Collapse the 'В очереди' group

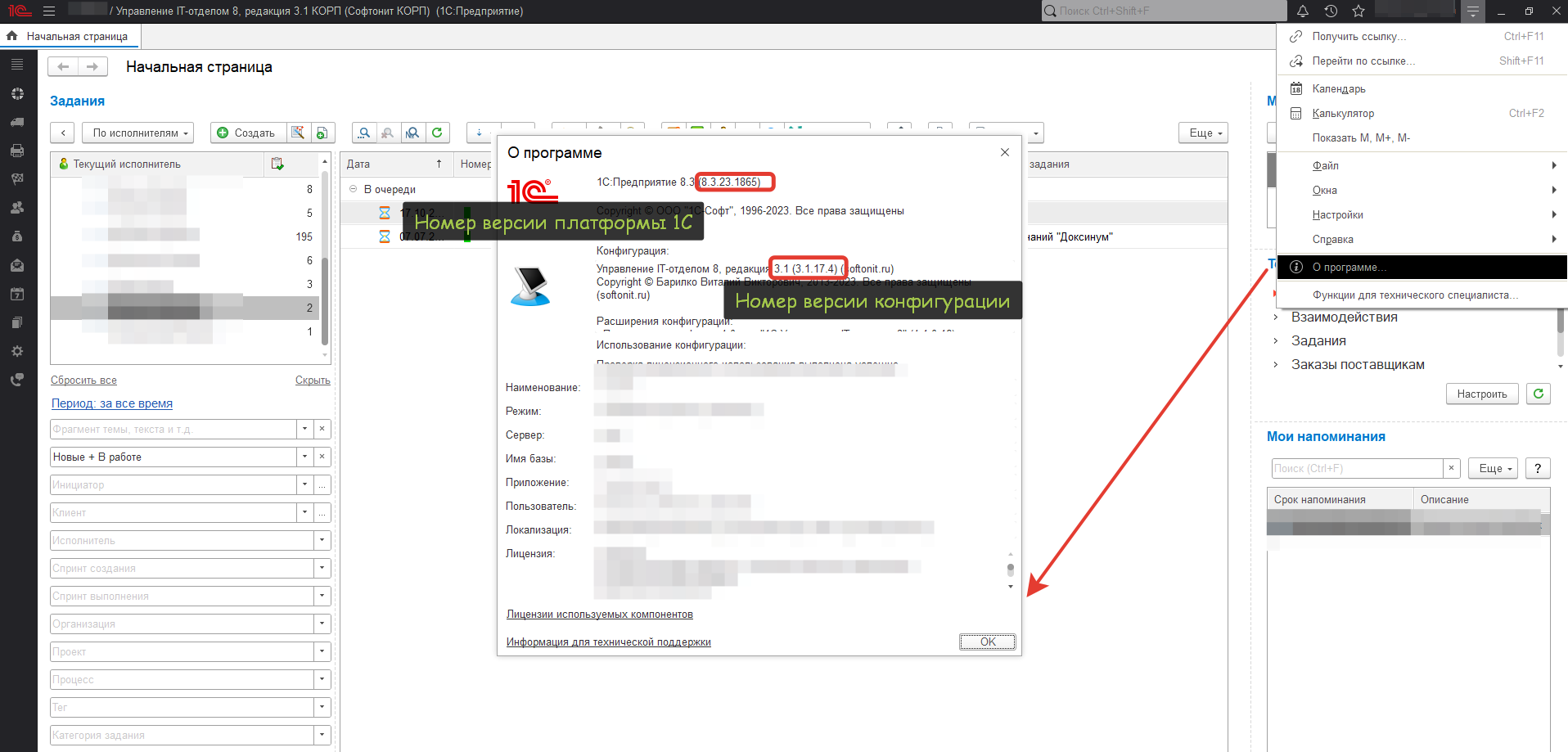coord(354,189)
